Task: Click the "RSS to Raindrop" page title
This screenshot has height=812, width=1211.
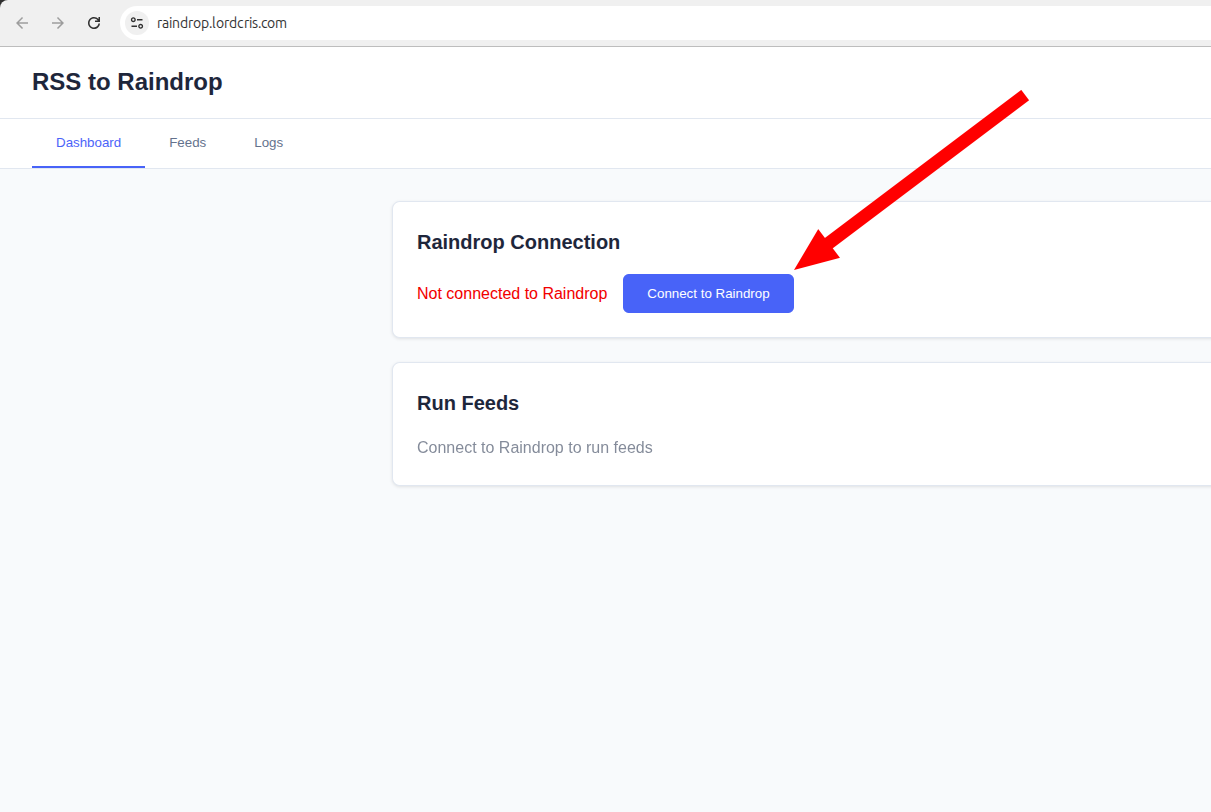Action: point(127,81)
